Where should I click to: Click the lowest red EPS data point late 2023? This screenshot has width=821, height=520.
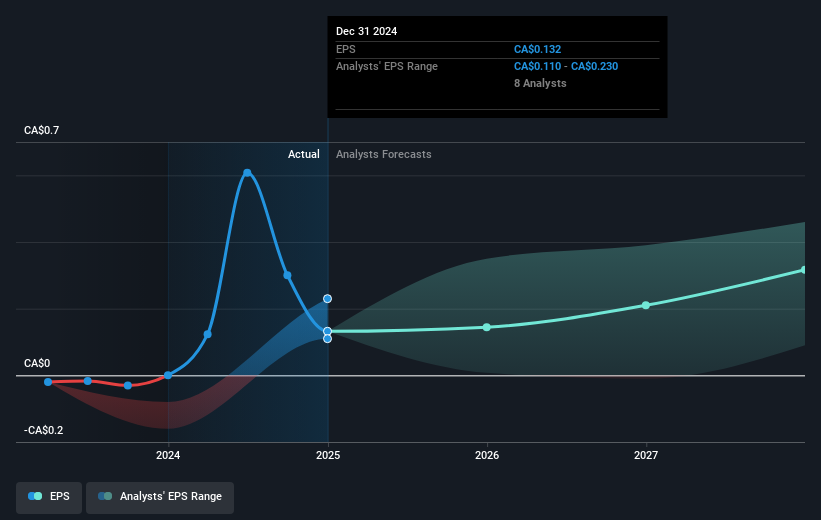[128, 385]
